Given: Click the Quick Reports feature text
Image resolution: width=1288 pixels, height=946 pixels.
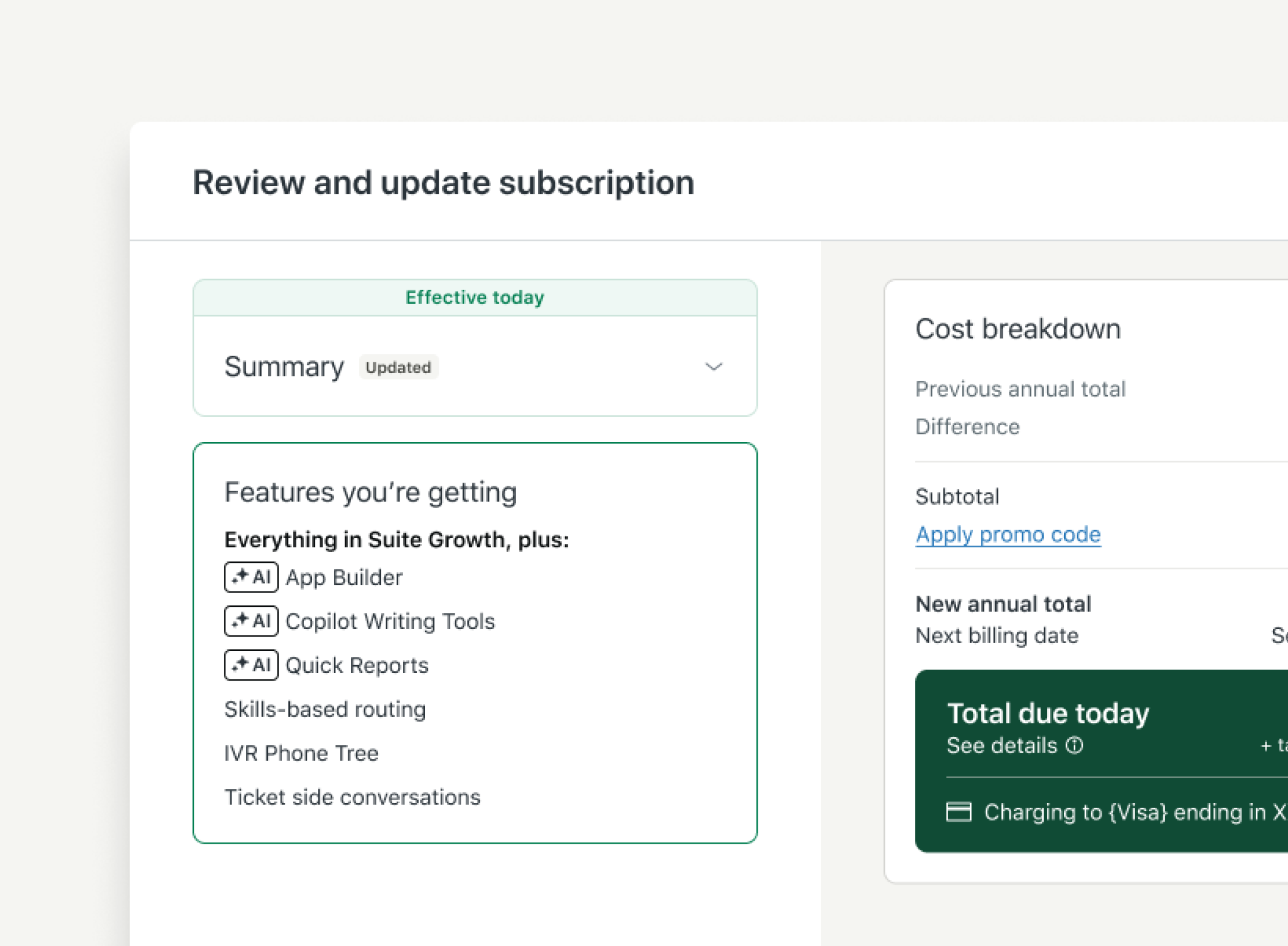Looking at the screenshot, I should (357, 665).
